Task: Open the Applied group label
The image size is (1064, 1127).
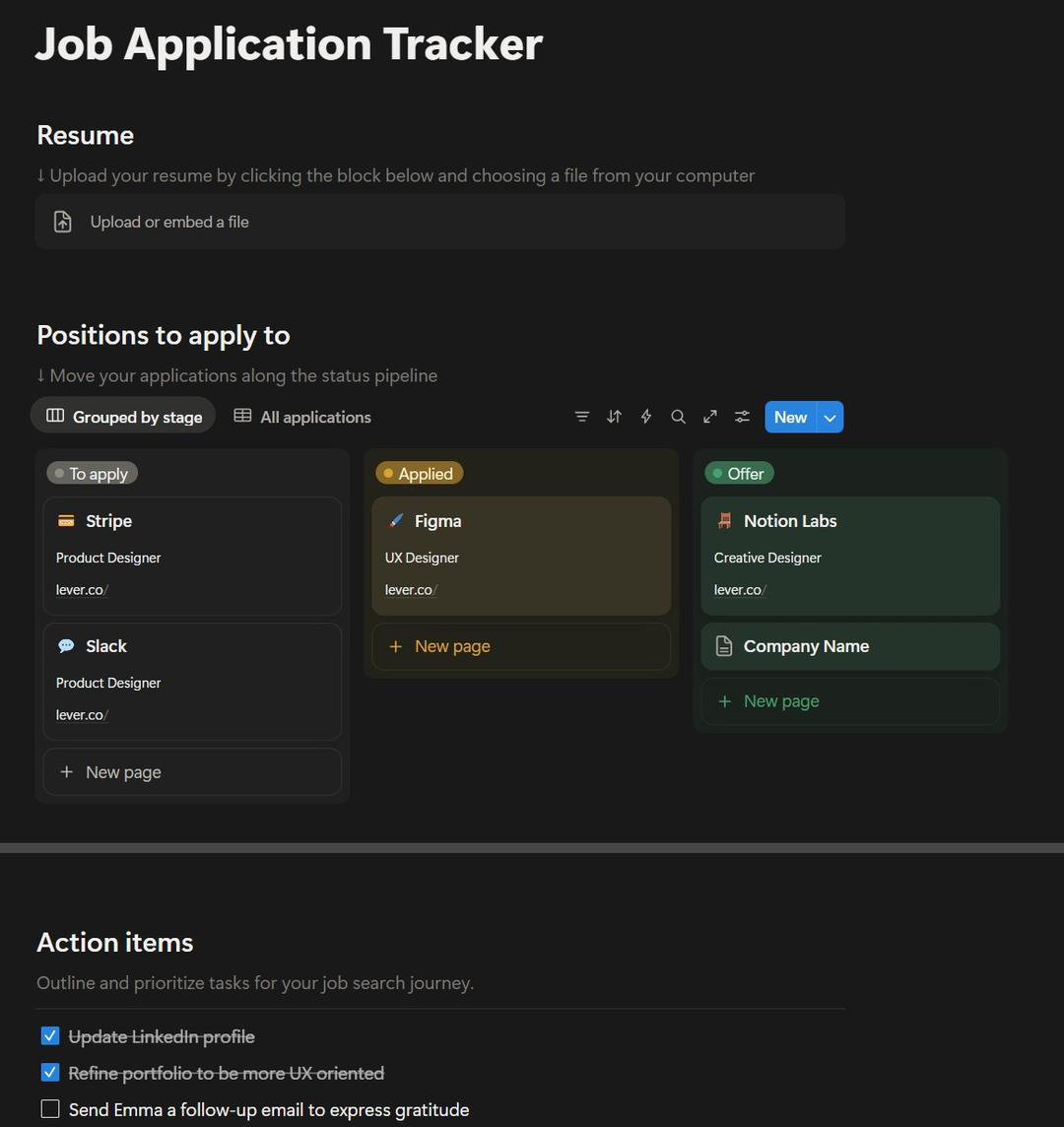Action: click(x=419, y=474)
